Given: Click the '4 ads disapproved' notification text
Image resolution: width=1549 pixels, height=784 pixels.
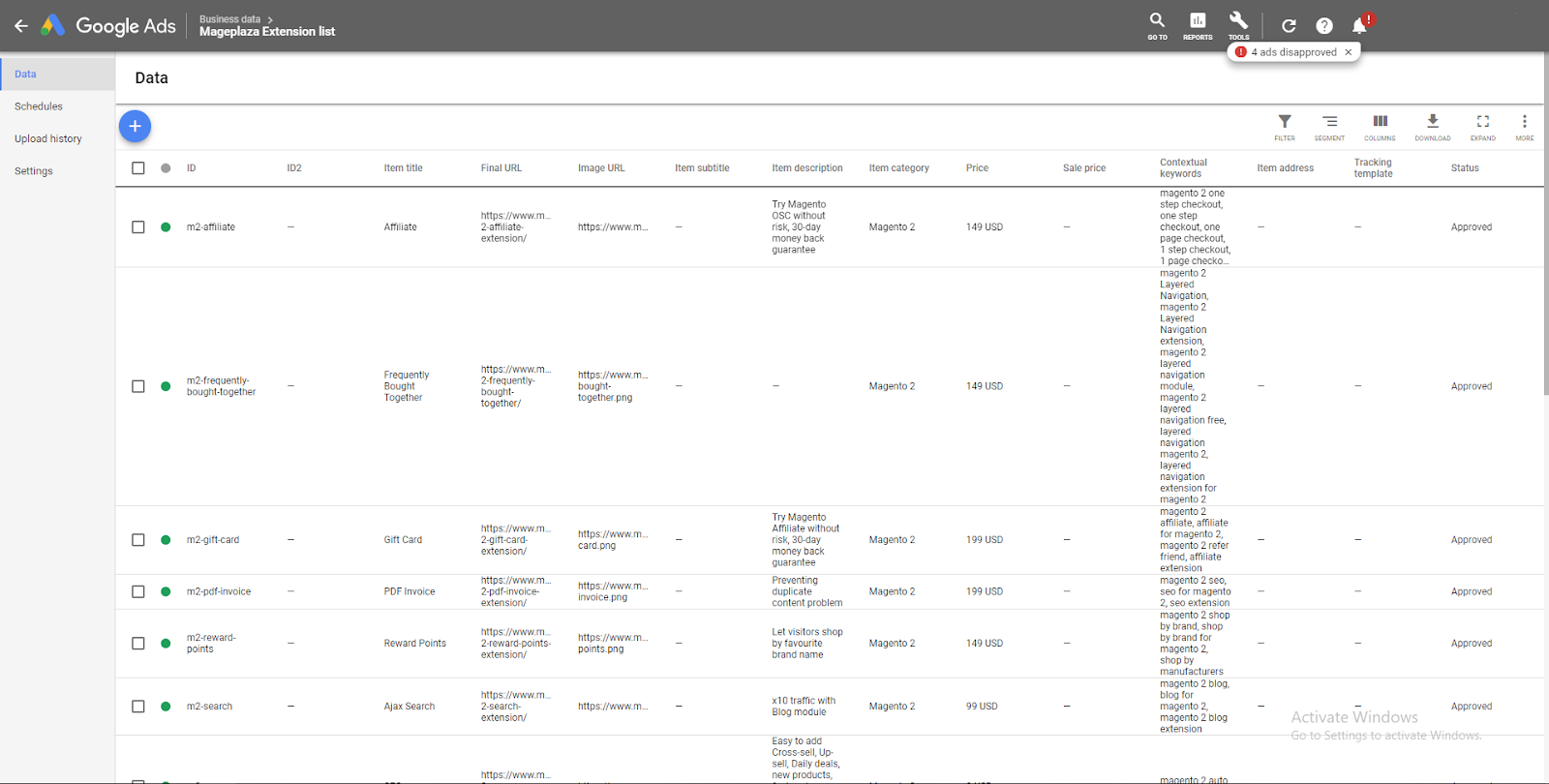Looking at the screenshot, I should tap(1293, 52).
